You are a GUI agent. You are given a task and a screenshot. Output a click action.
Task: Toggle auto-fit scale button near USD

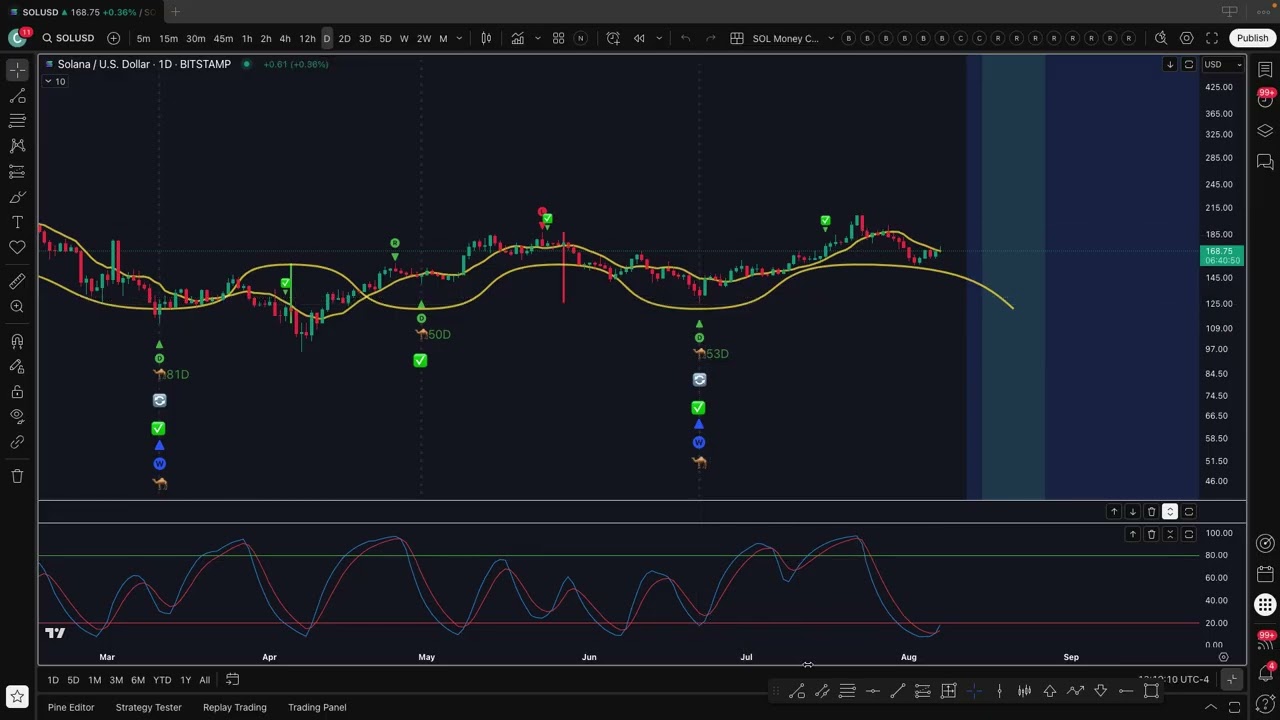coord(1189,65)
